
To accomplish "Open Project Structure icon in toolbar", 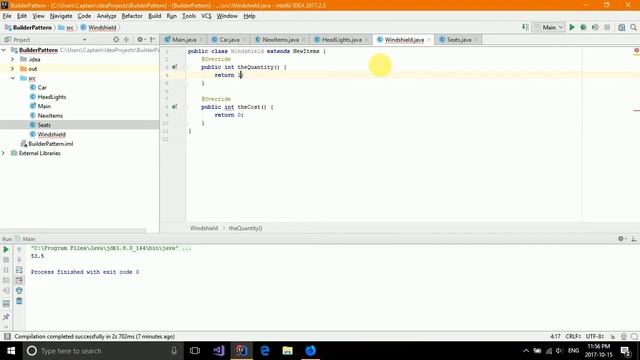I will 621,27.
